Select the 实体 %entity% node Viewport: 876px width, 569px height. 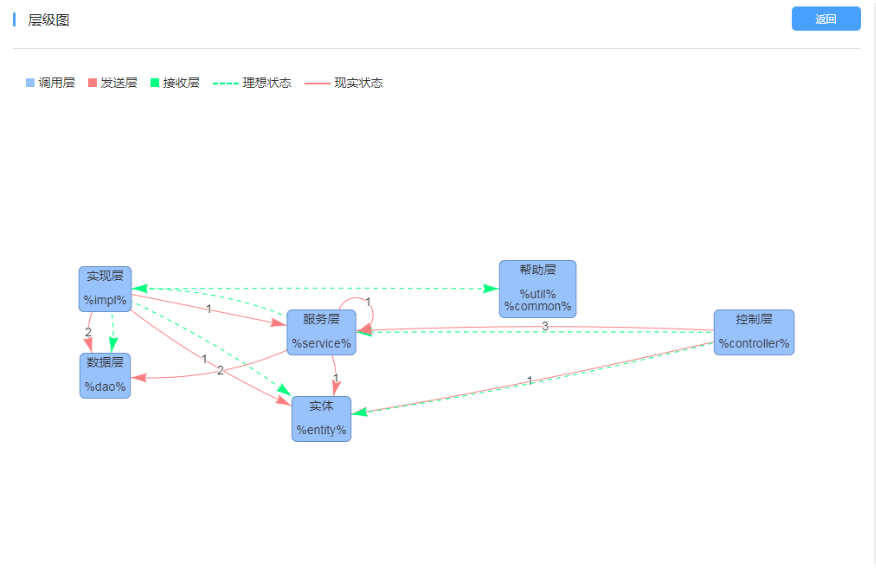pos(321,418)
